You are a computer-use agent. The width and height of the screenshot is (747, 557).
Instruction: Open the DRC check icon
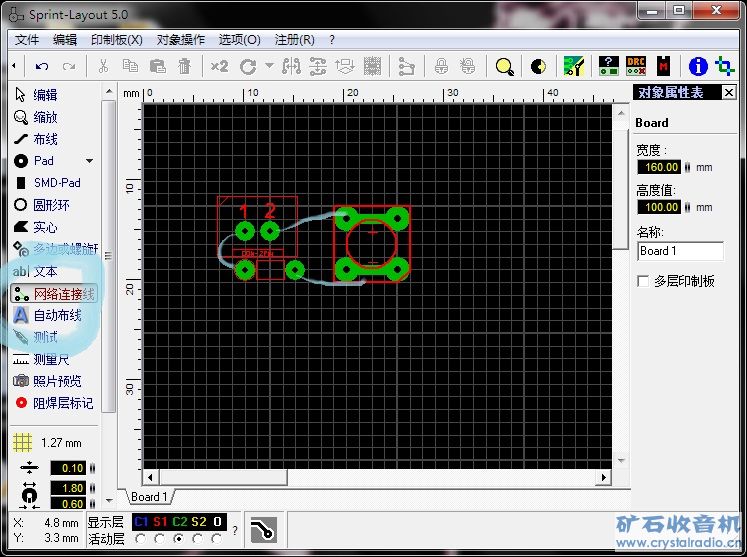(x=636, y=67)
